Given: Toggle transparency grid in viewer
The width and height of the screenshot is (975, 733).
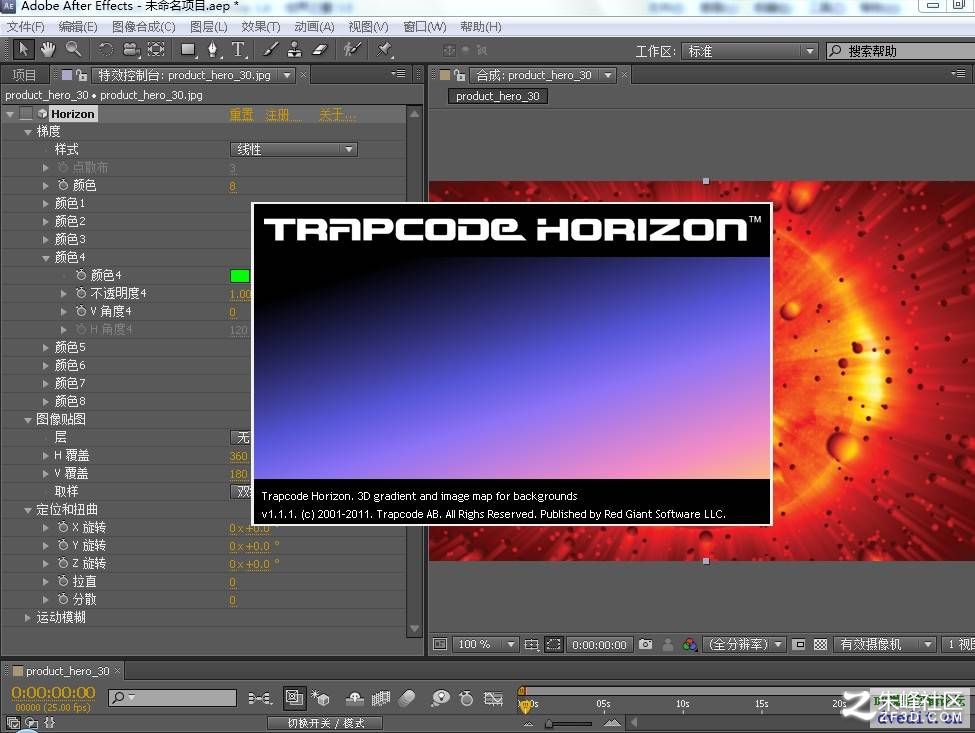Looking at the screenshot, I should (x=820, y=644).
